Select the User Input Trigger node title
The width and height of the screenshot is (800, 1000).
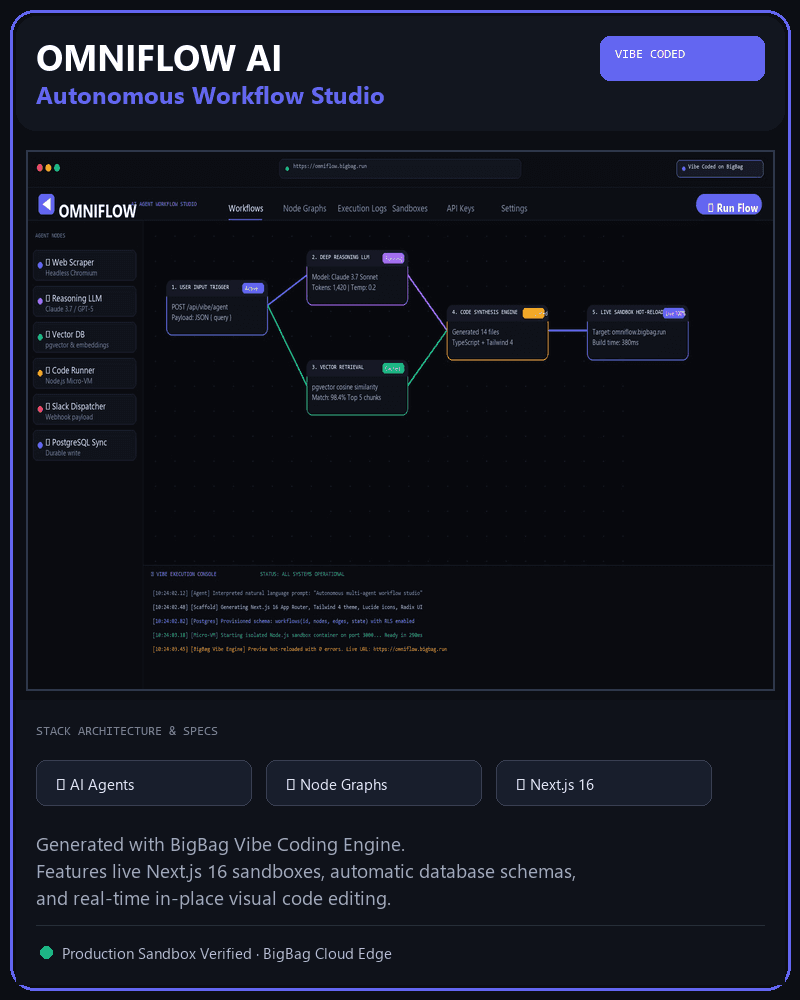(x=200, y=288)
